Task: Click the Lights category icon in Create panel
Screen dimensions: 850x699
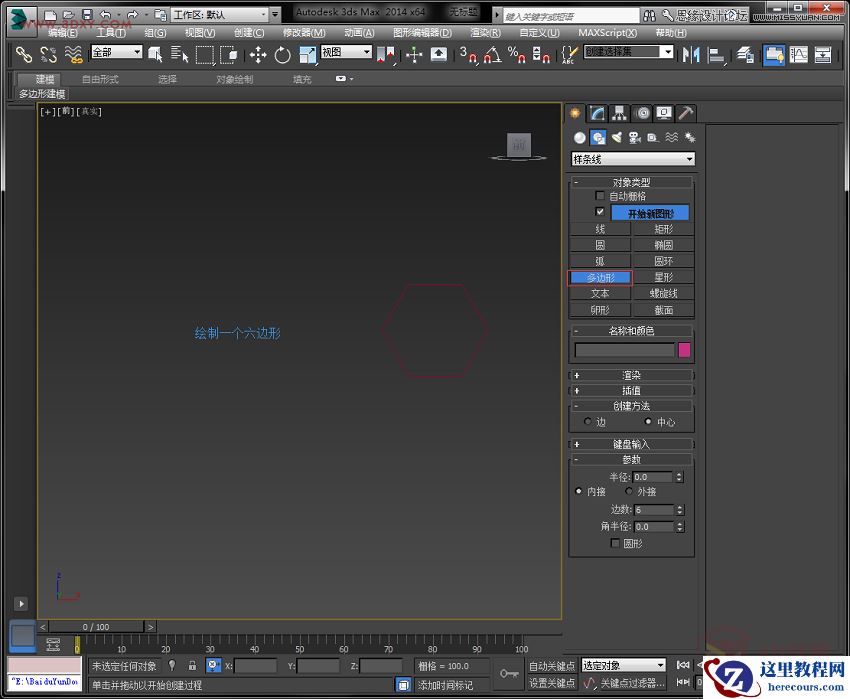Action: point(617,137)
